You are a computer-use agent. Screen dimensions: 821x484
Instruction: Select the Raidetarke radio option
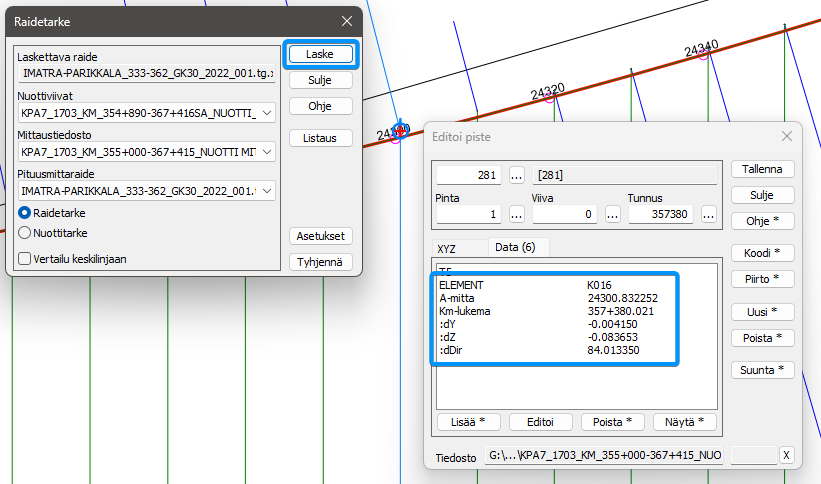pos(25,213)
